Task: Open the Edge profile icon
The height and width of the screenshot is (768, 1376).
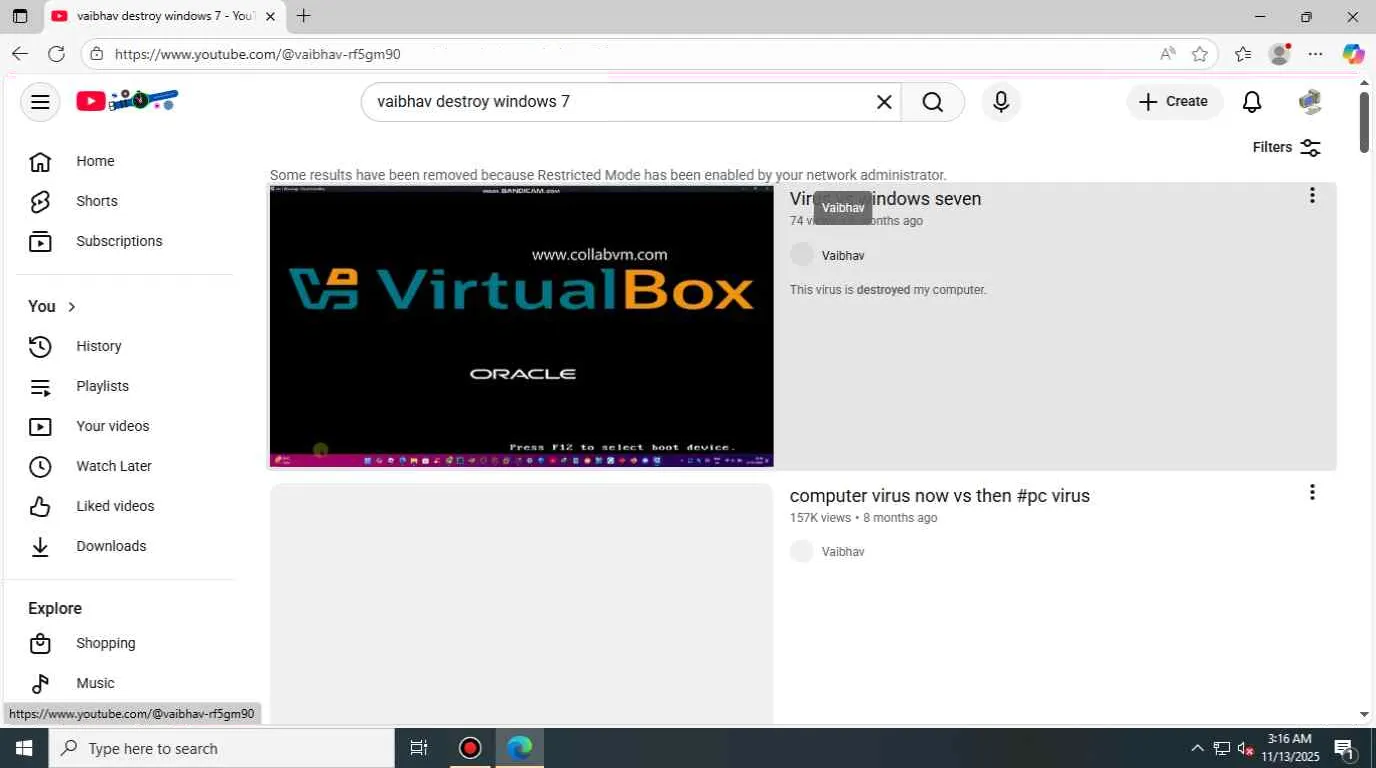Action: (1279, 54)
